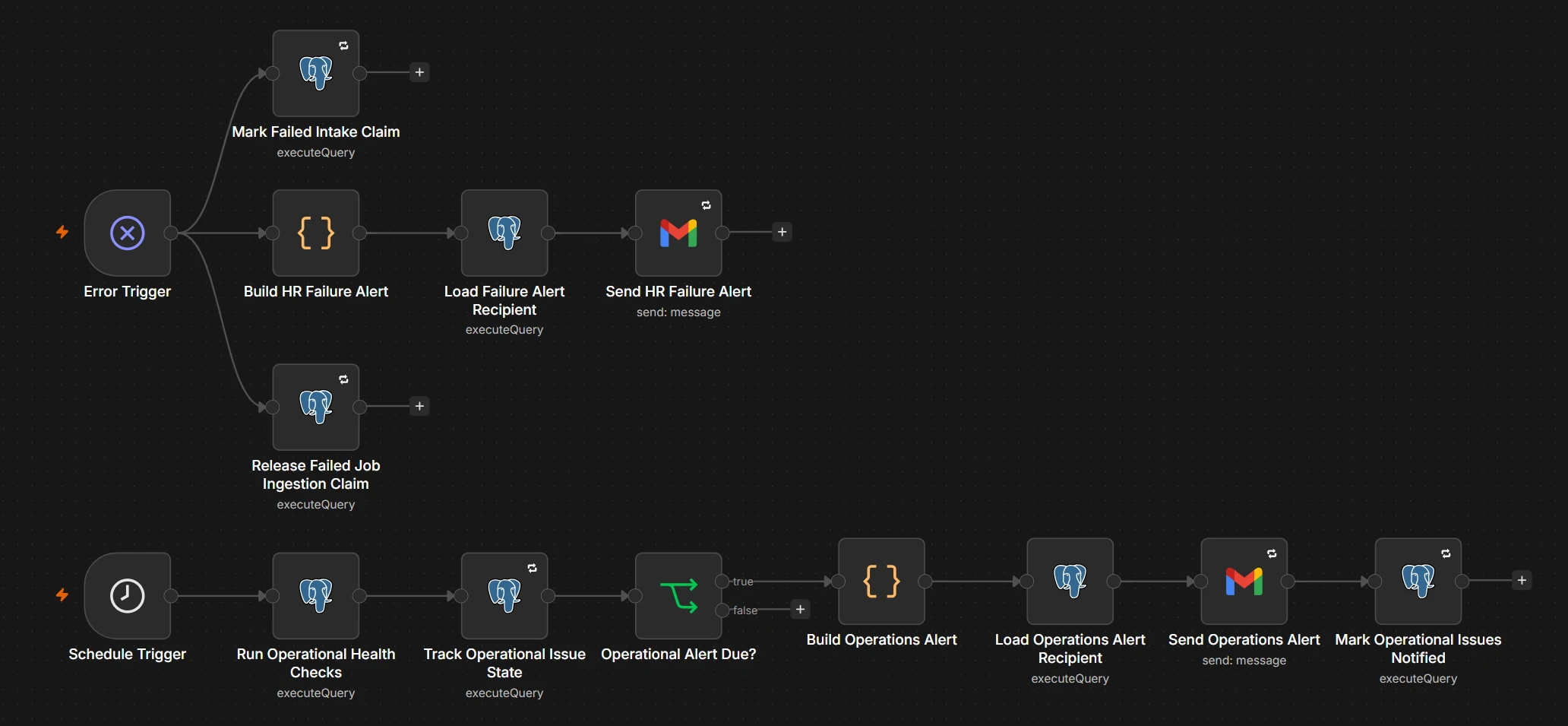Click the "Run Operational Health Checks" label
Viewport: 1568px width, 726px height.
point(316,663)
